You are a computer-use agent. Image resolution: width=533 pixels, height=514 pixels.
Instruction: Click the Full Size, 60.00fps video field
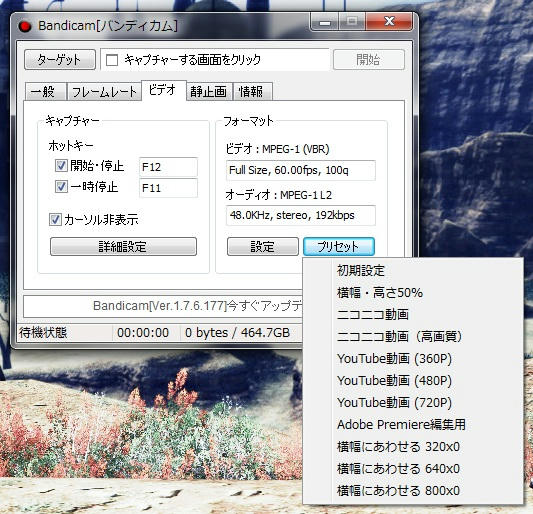pyautogui.click(x=301, y=170)
